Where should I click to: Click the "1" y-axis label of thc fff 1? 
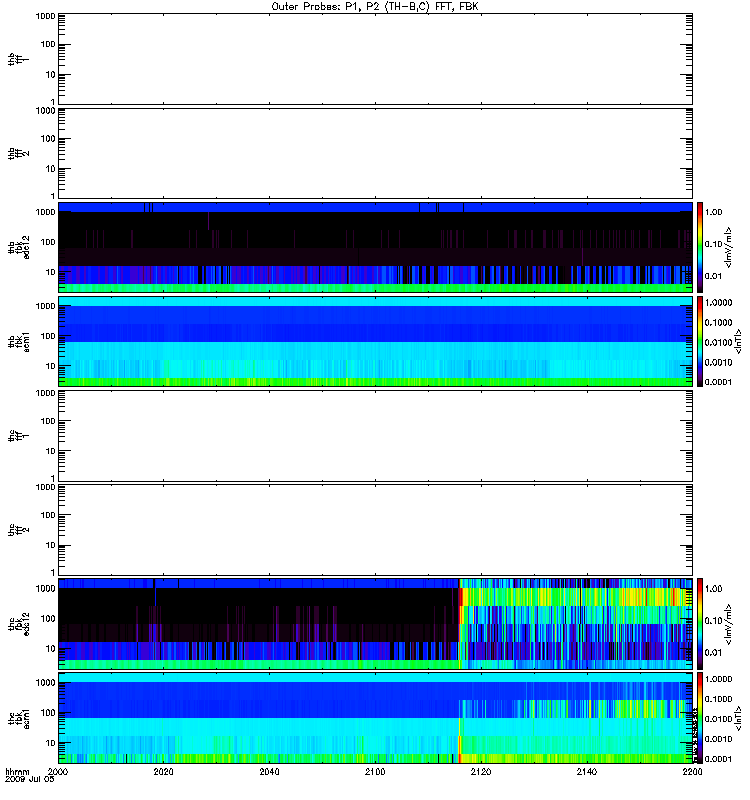(x=53, y=478)
